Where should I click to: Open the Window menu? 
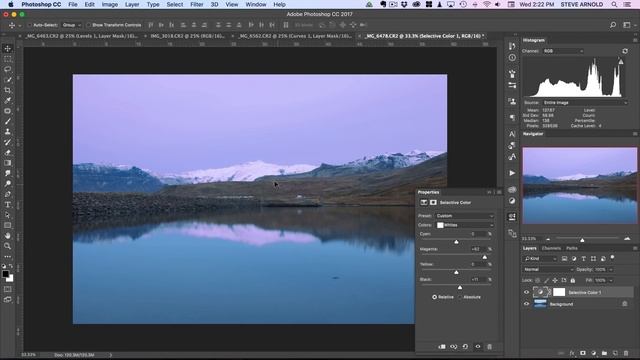click(x=256, y=4)
